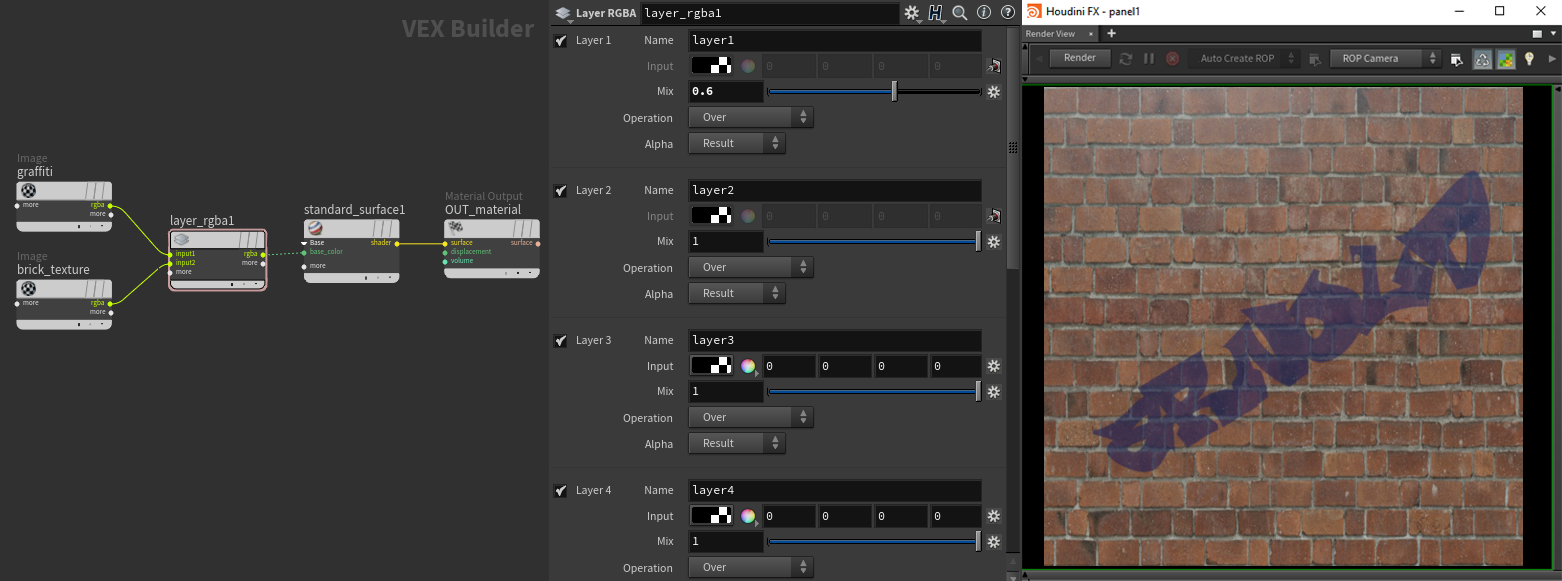The width and height of the screenshot is (1562, 581).
Task: Click the magnifier search parameters icon
Action: (x=960, y=13)
